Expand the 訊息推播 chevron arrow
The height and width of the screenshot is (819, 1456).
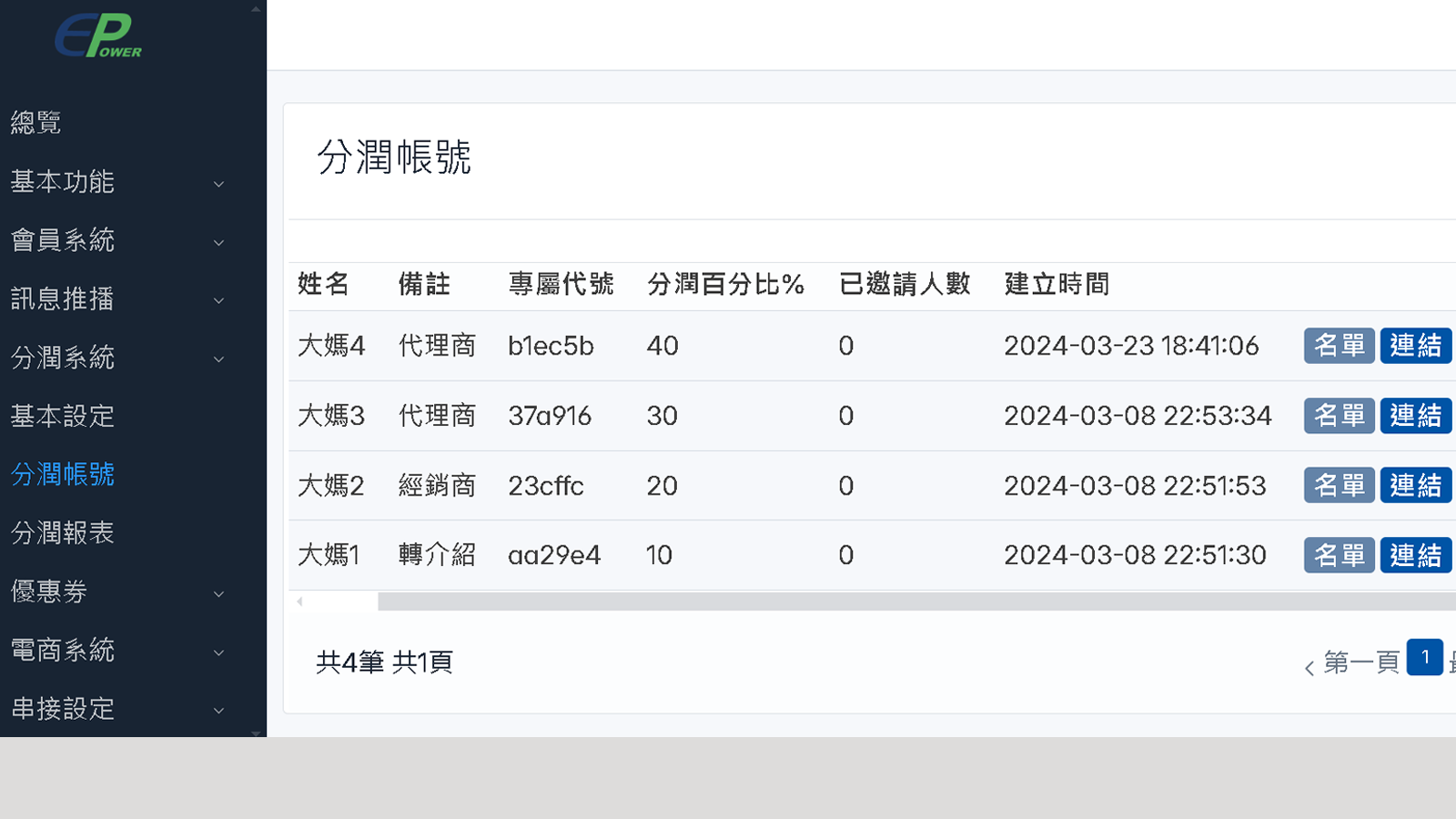pyautogui.click(x=218, y=301)
